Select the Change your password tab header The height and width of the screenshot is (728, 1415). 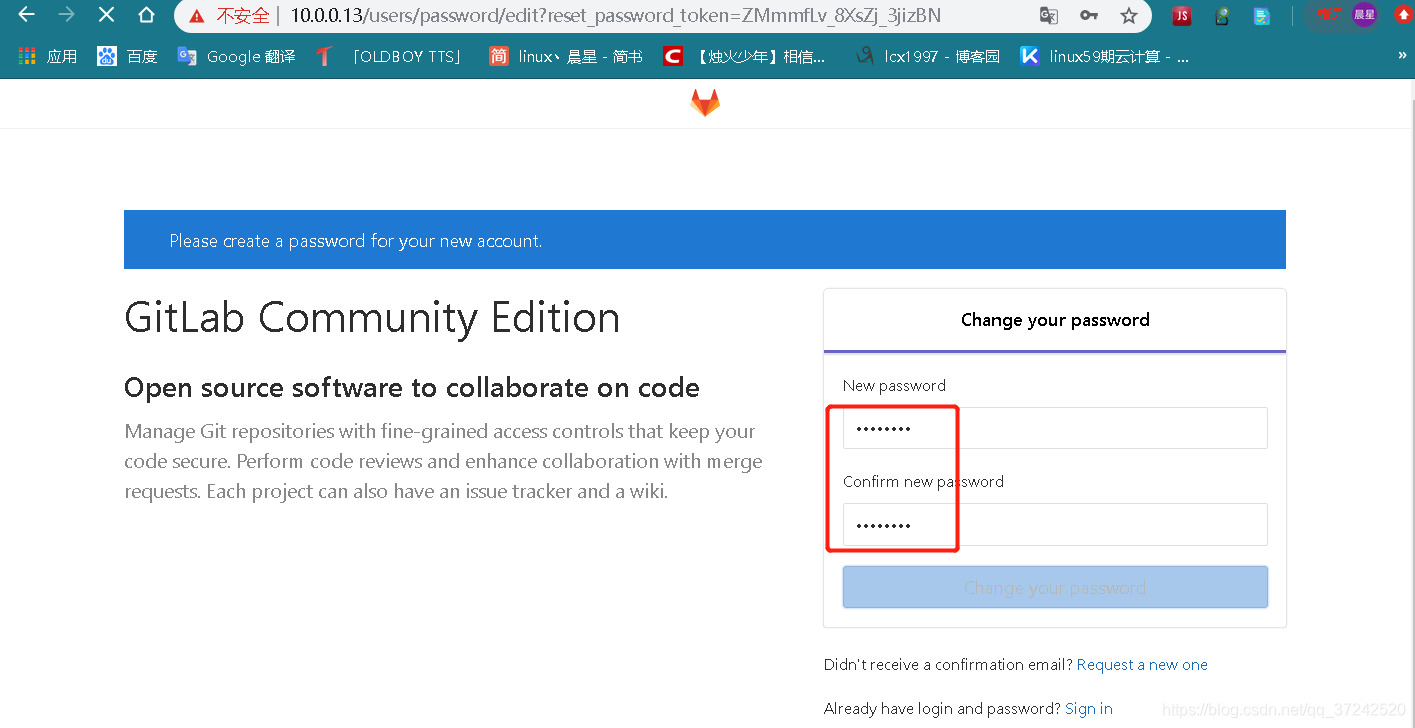point(1055,320)
